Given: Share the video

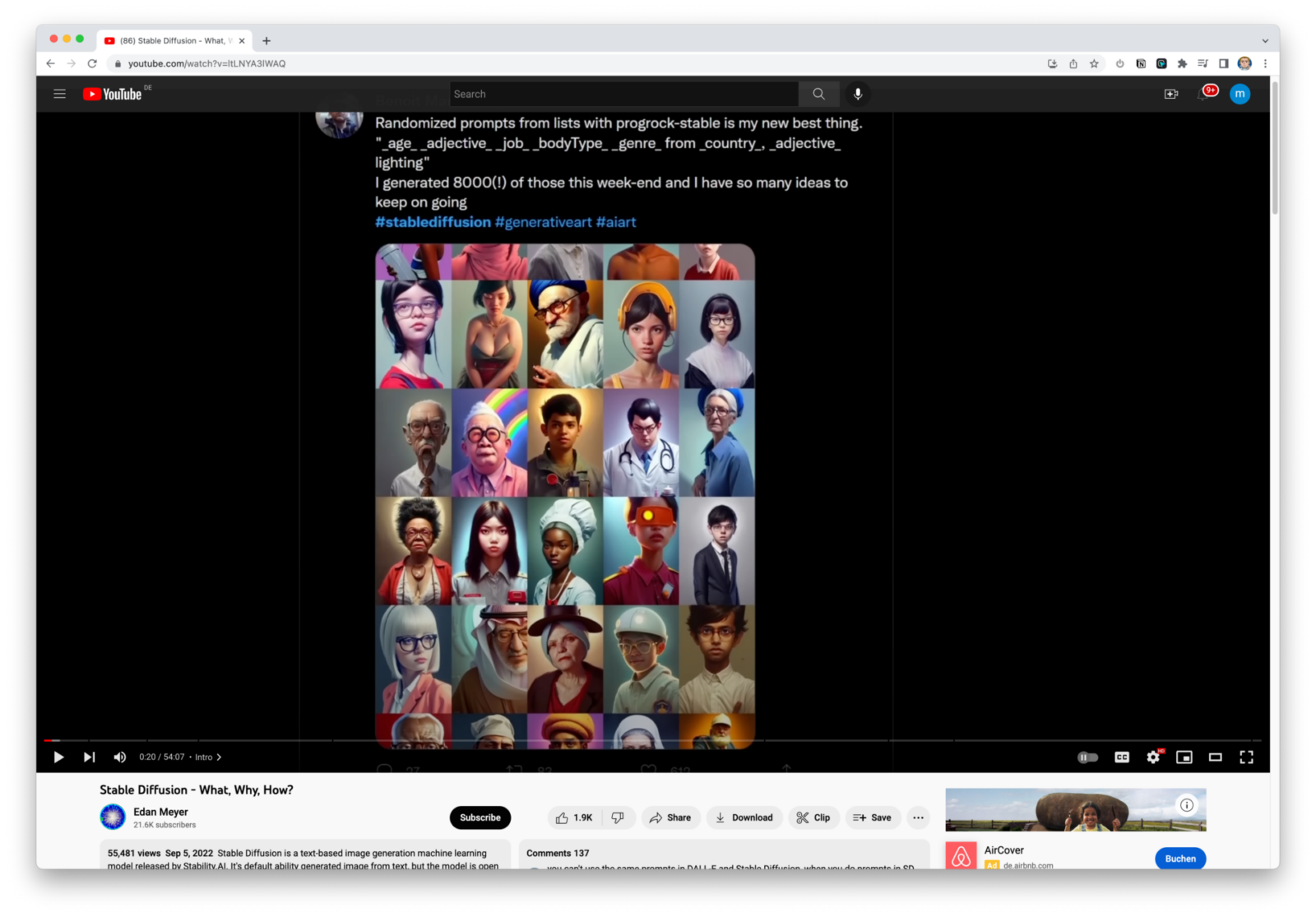Looking at the screenshot, I should point(670,817).
